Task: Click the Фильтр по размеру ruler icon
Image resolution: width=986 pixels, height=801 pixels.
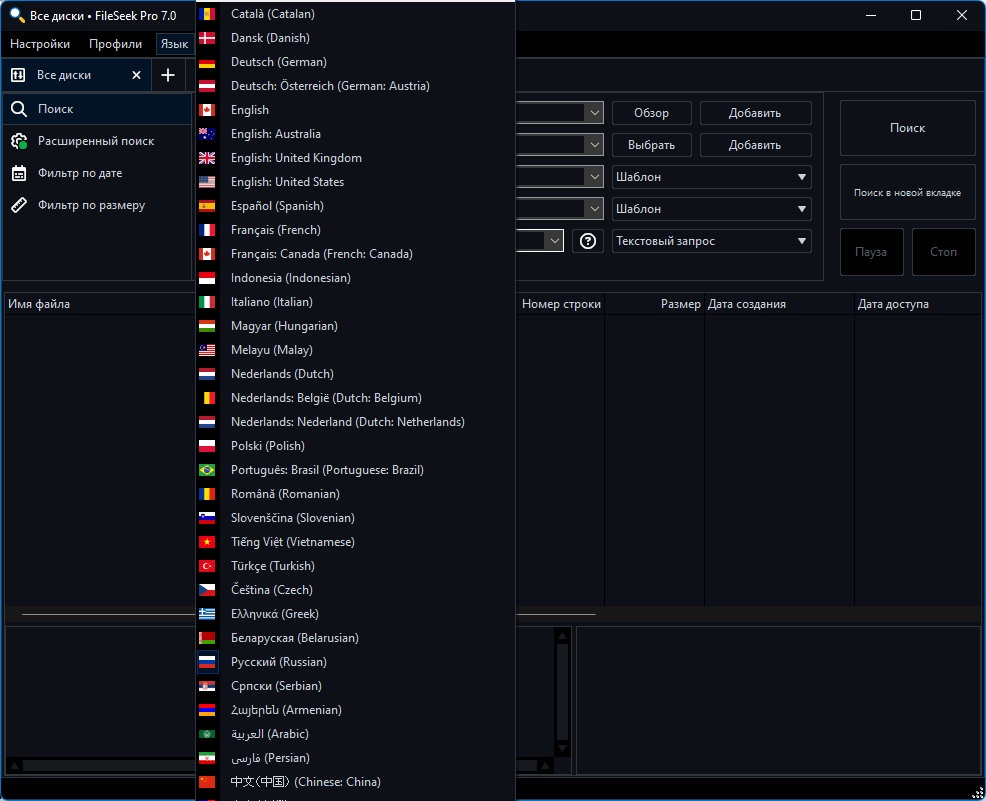Action: (x=19, y=205)
